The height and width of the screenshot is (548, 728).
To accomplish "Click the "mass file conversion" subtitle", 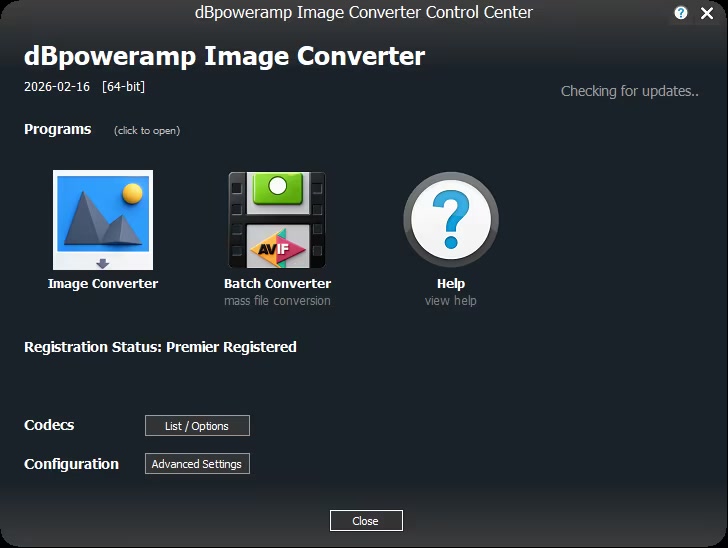I will (277, 301).
